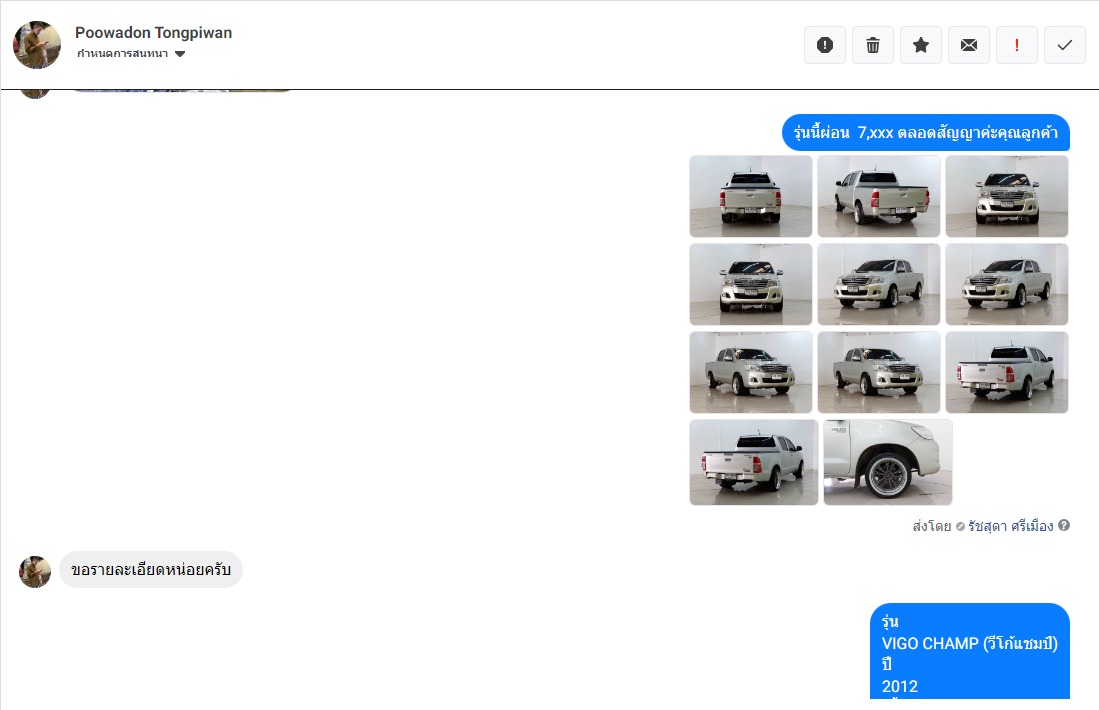This screenshot has width=1099, height=710.
Task: Open third photo, first front view of truck
Action: tap(1007, 196)
